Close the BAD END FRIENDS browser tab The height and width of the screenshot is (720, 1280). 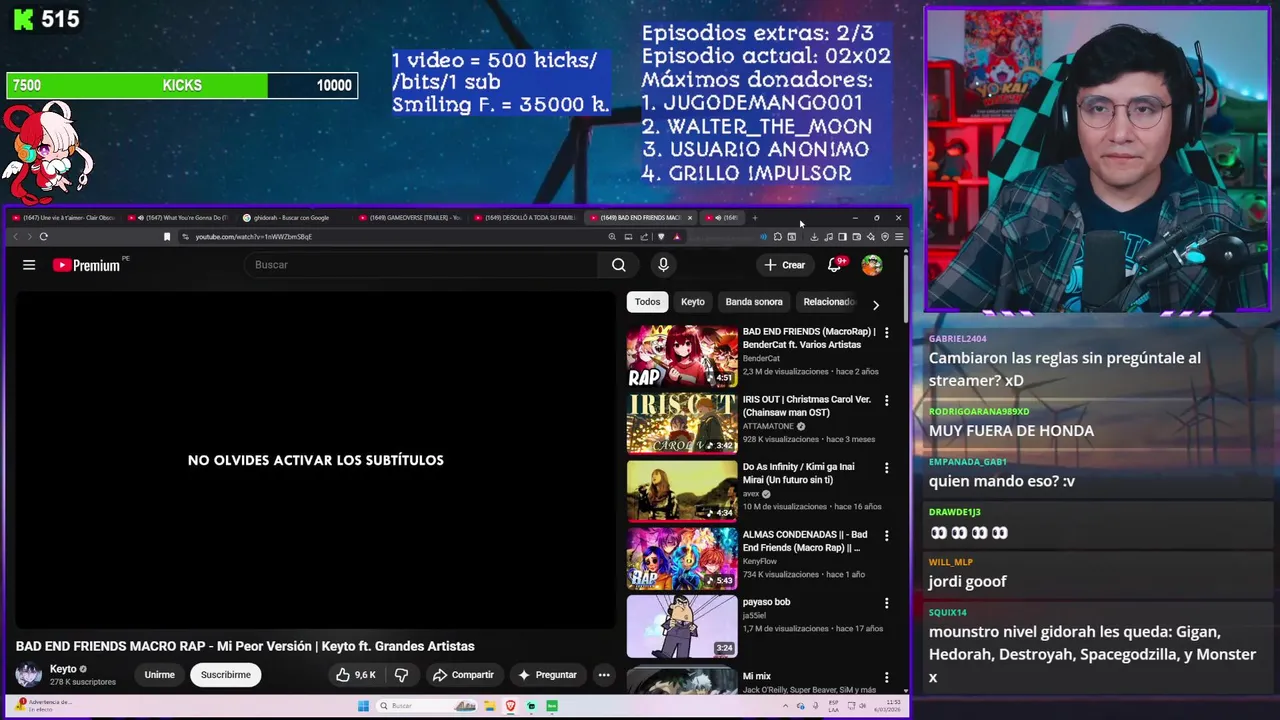point(689,218)
